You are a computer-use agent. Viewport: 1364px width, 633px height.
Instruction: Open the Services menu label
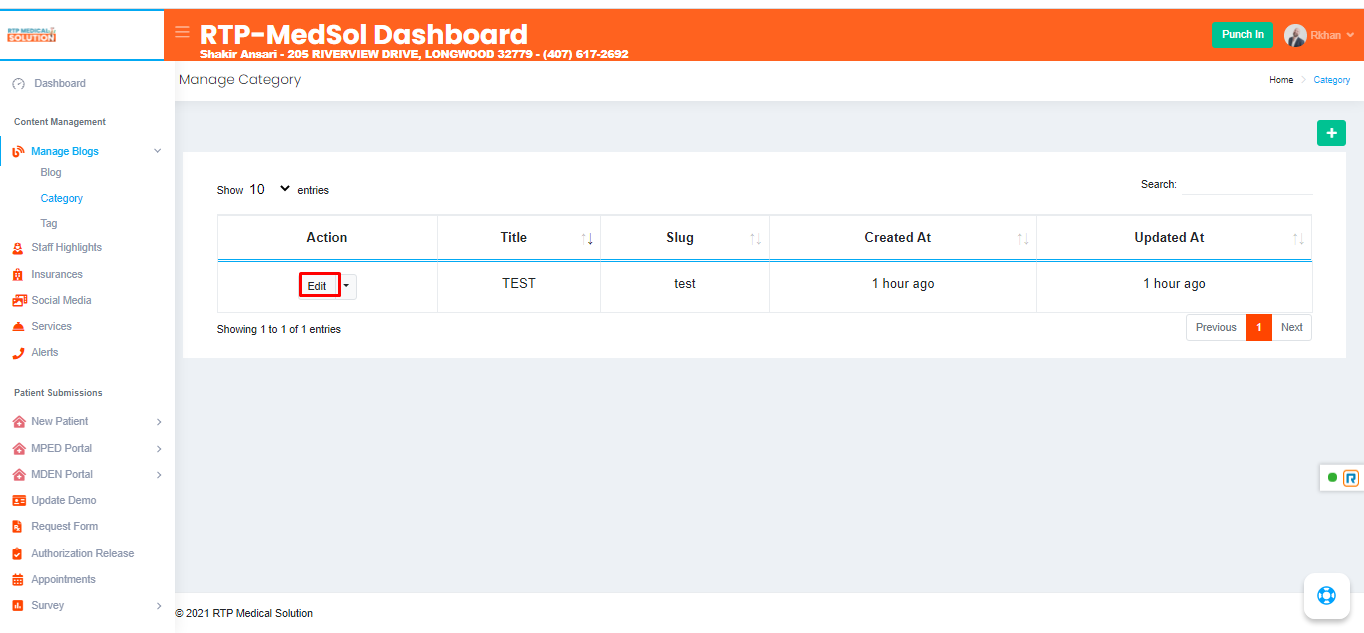(51, 327)
